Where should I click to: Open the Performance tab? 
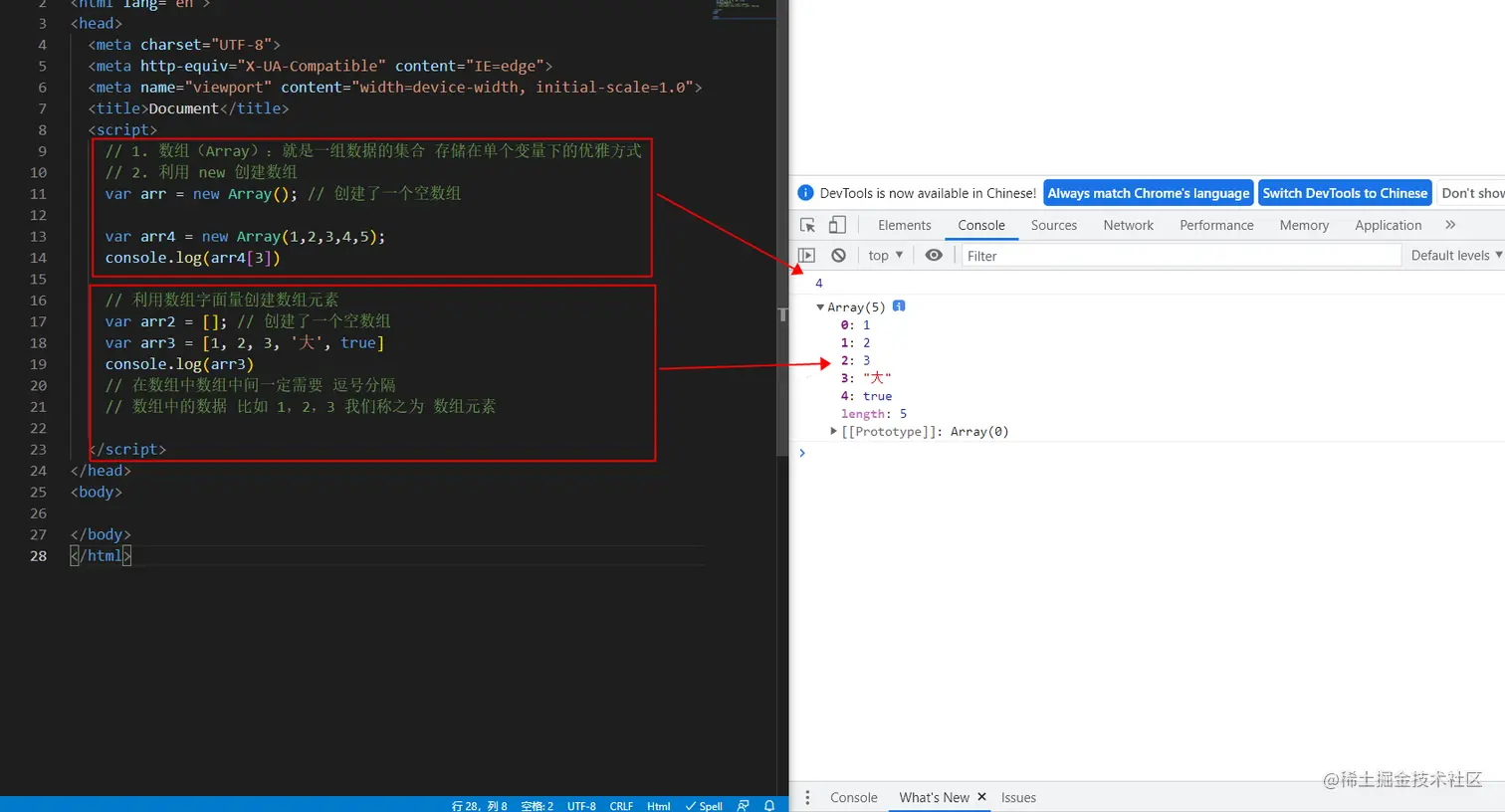point(1216,225)
